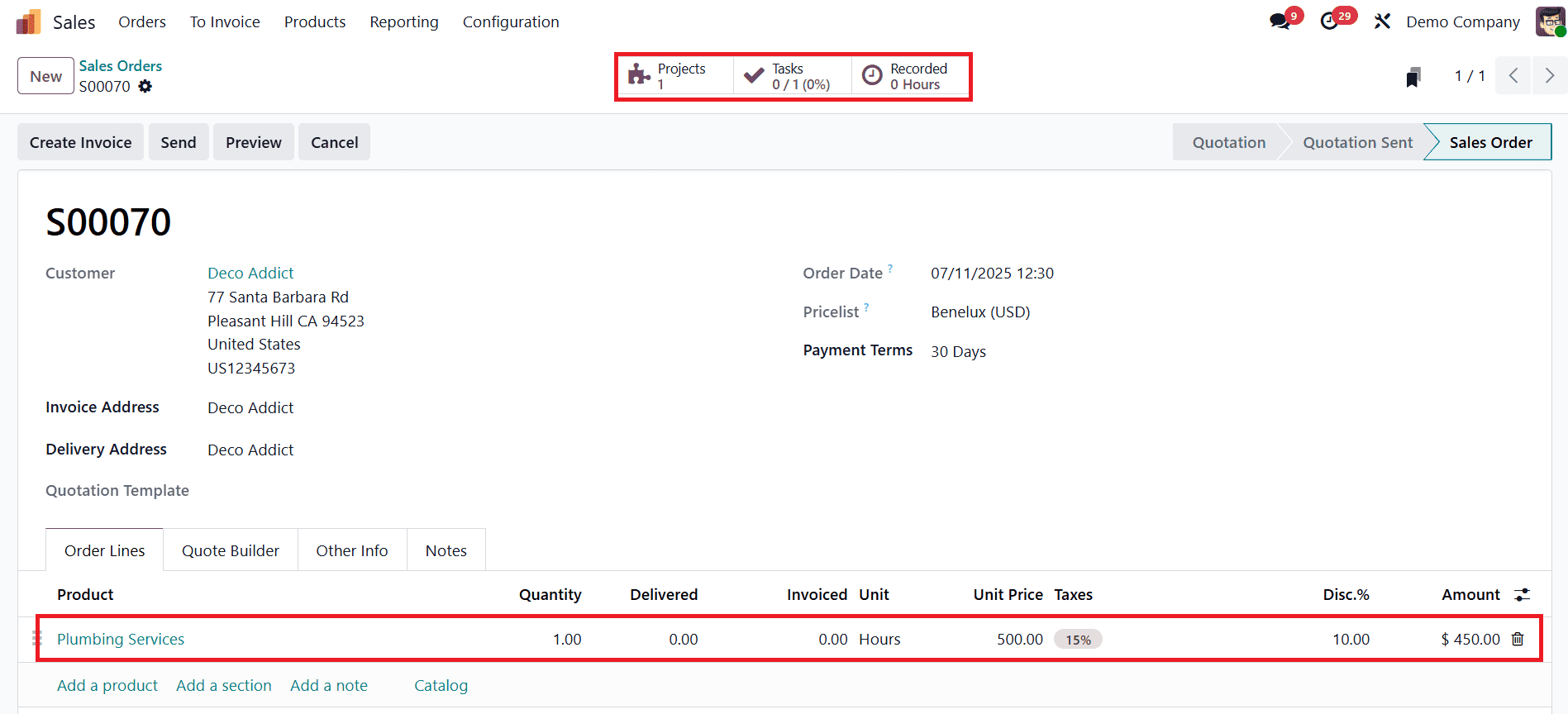Switch to the Other Info tab

coord(352,550)
